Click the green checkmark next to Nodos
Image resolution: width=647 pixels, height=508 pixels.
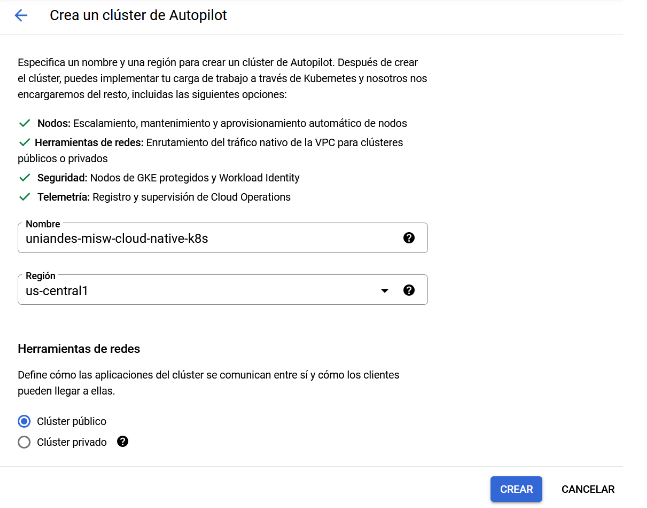click(x=25, y=123)
